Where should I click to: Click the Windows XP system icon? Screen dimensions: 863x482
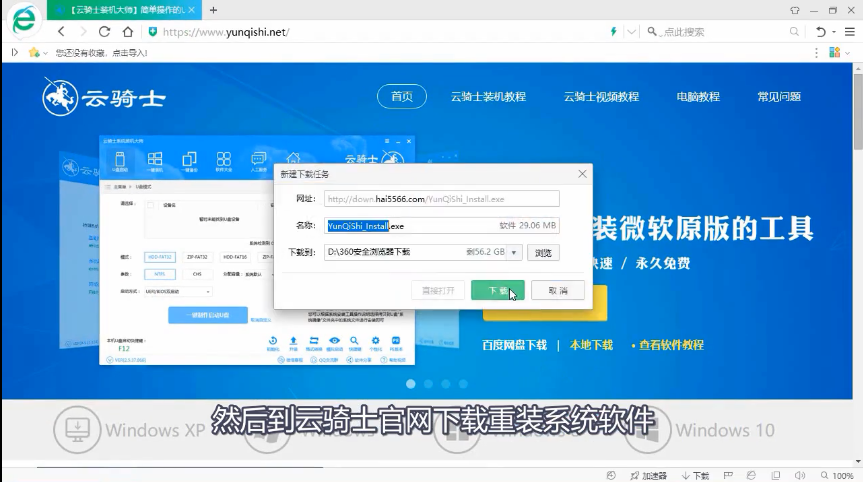click(77, 430)
